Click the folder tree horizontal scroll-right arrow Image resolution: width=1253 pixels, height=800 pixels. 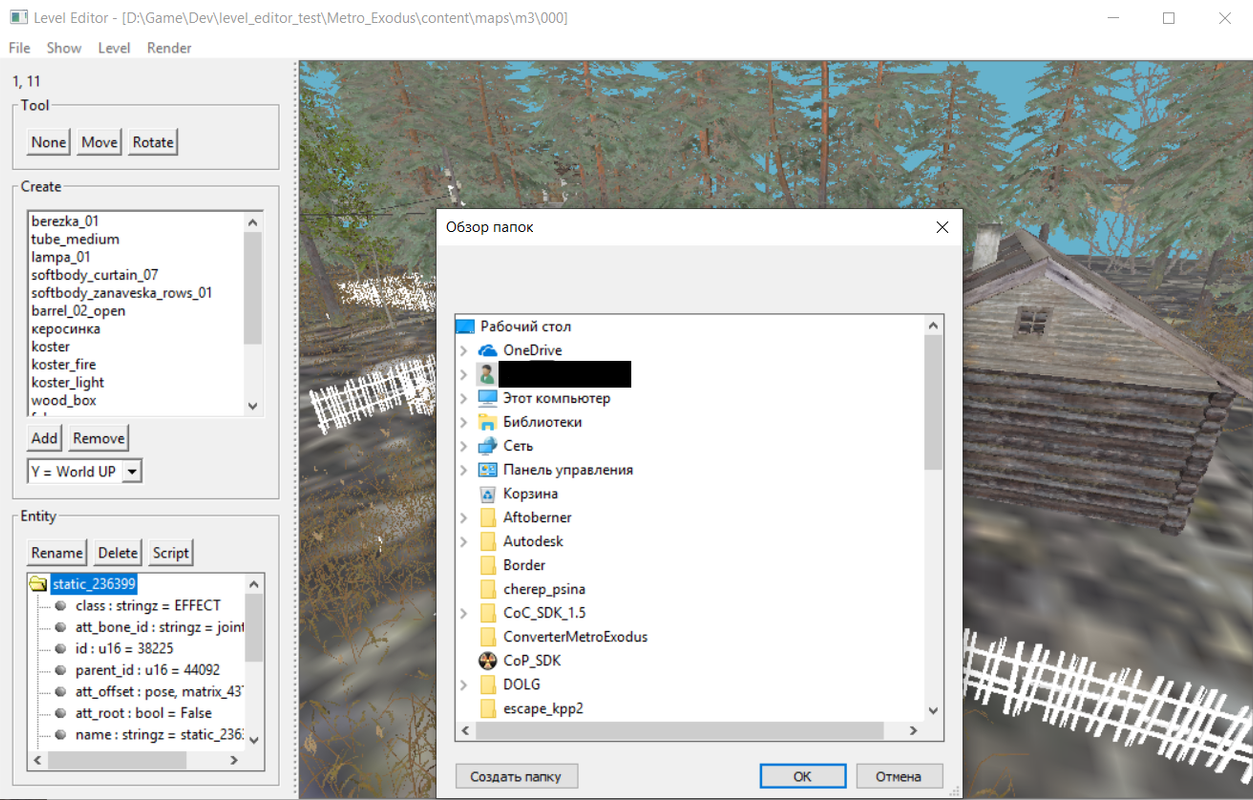pyautogui.click(x=916, y=732)
